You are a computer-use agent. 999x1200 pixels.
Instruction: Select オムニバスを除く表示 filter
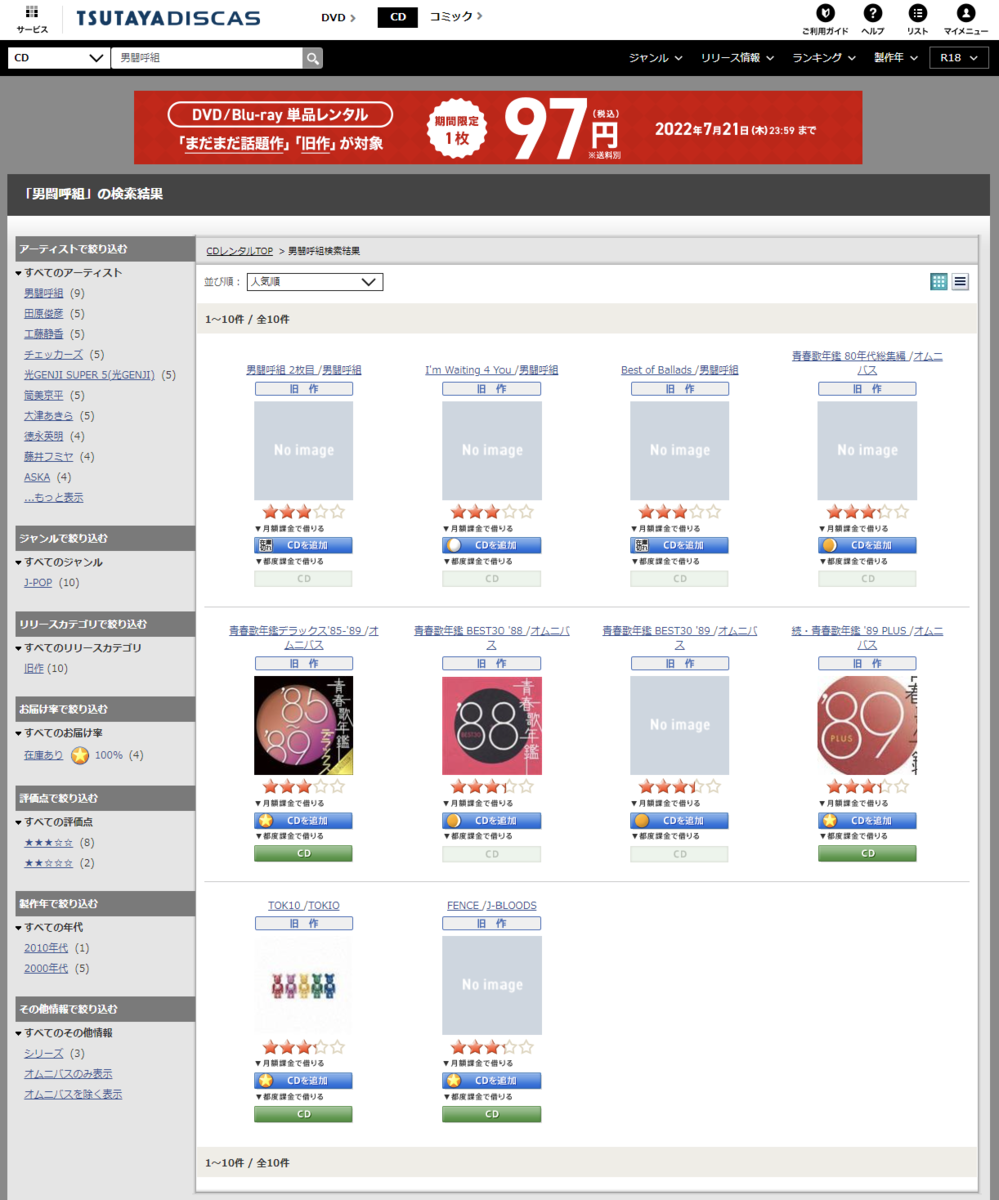73,1094
